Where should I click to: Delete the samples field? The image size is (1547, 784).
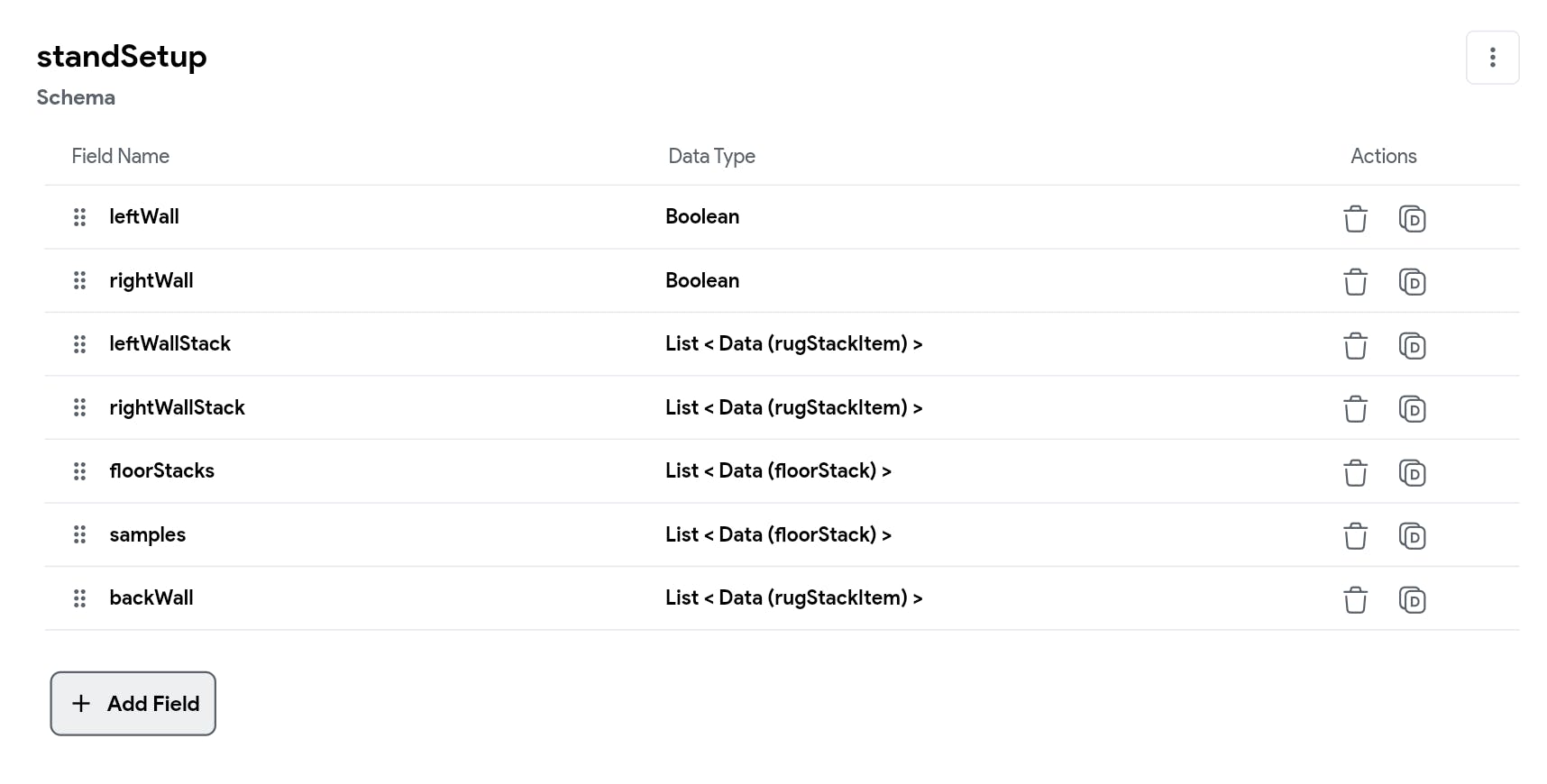coord(1355,536)
